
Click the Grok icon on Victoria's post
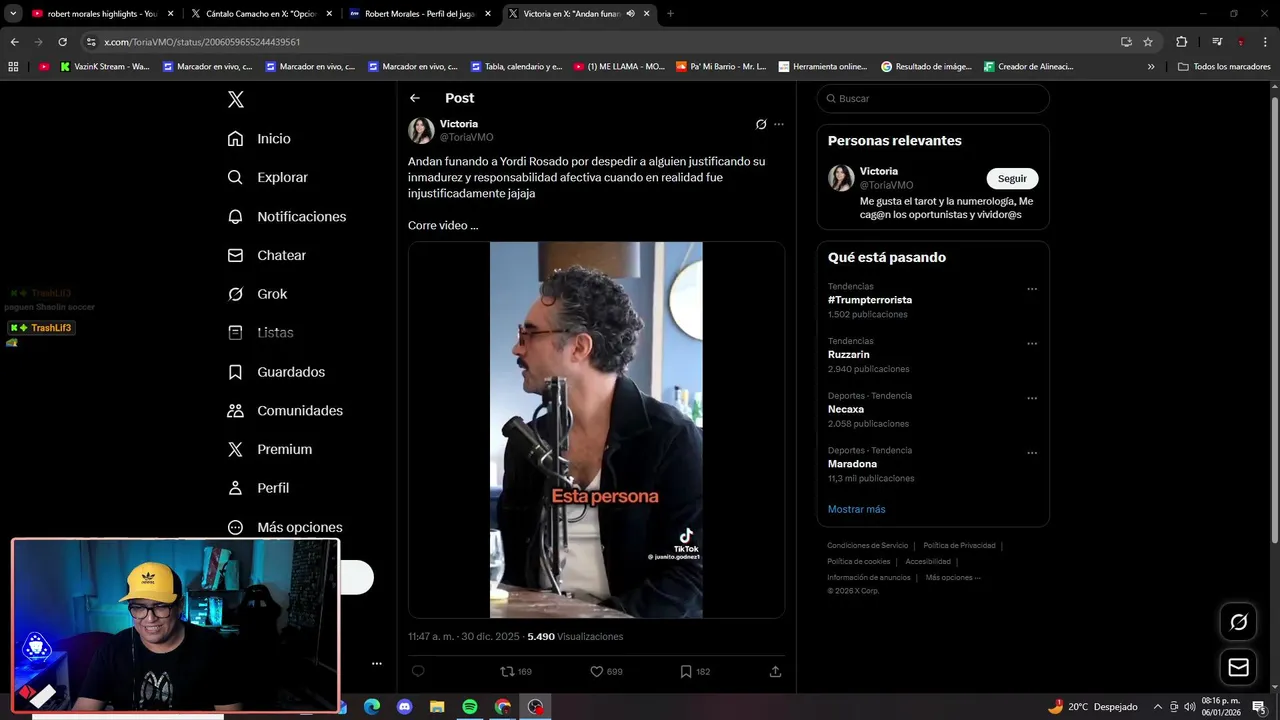pos(761,124)
